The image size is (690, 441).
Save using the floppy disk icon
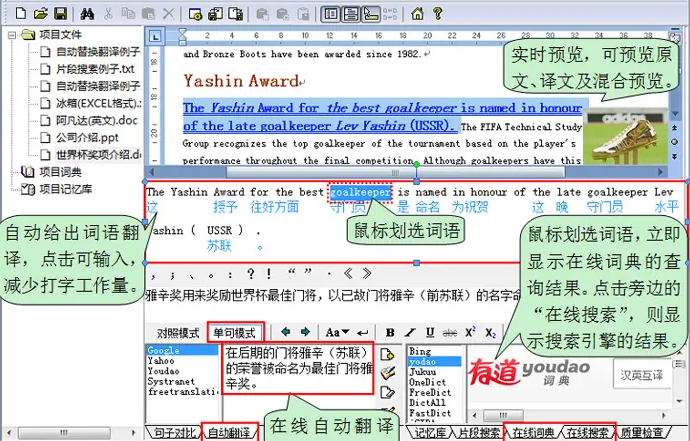[x=60, y=13]
